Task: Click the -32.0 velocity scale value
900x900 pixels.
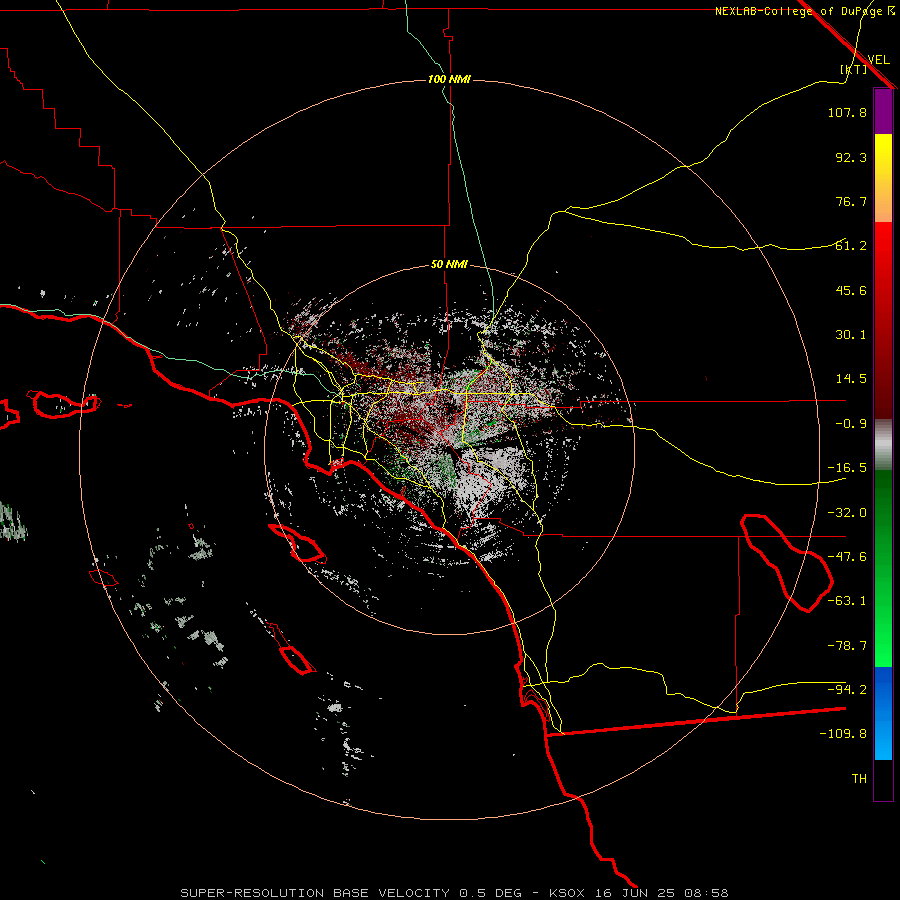Action: [x=847, y=513]
